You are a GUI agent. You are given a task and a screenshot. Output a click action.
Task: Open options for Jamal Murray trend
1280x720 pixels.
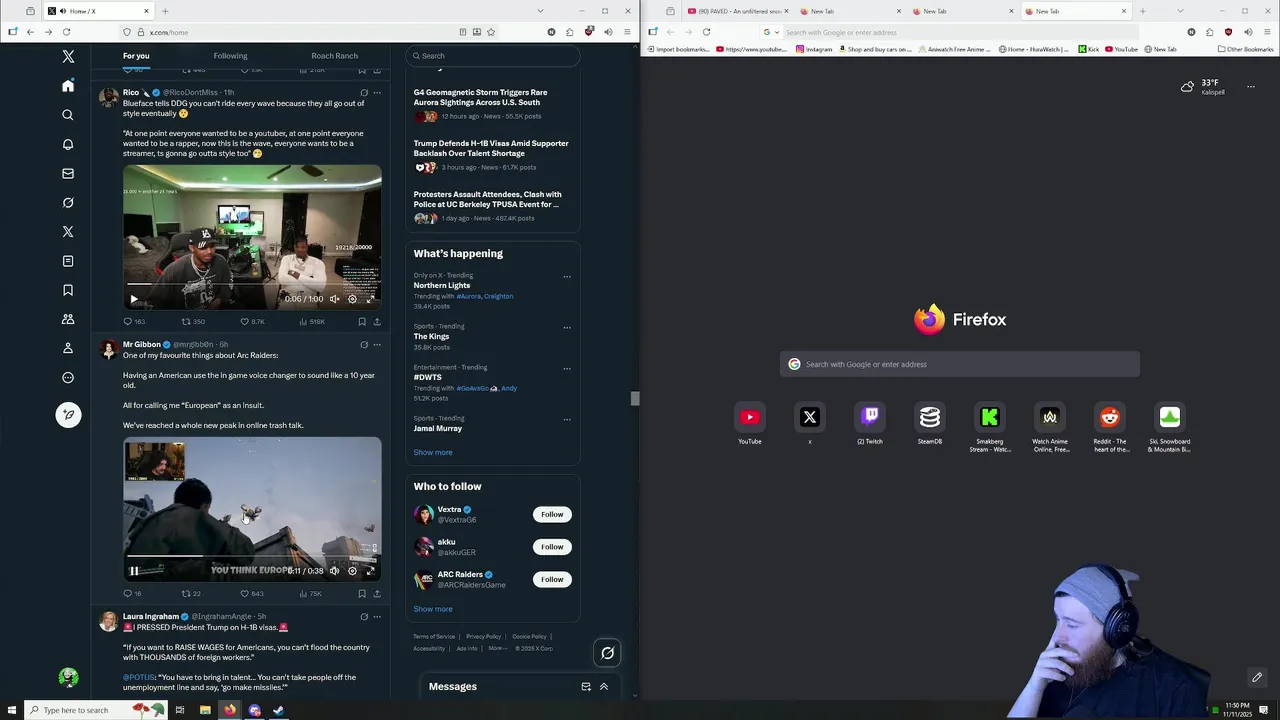pos(567,419)
